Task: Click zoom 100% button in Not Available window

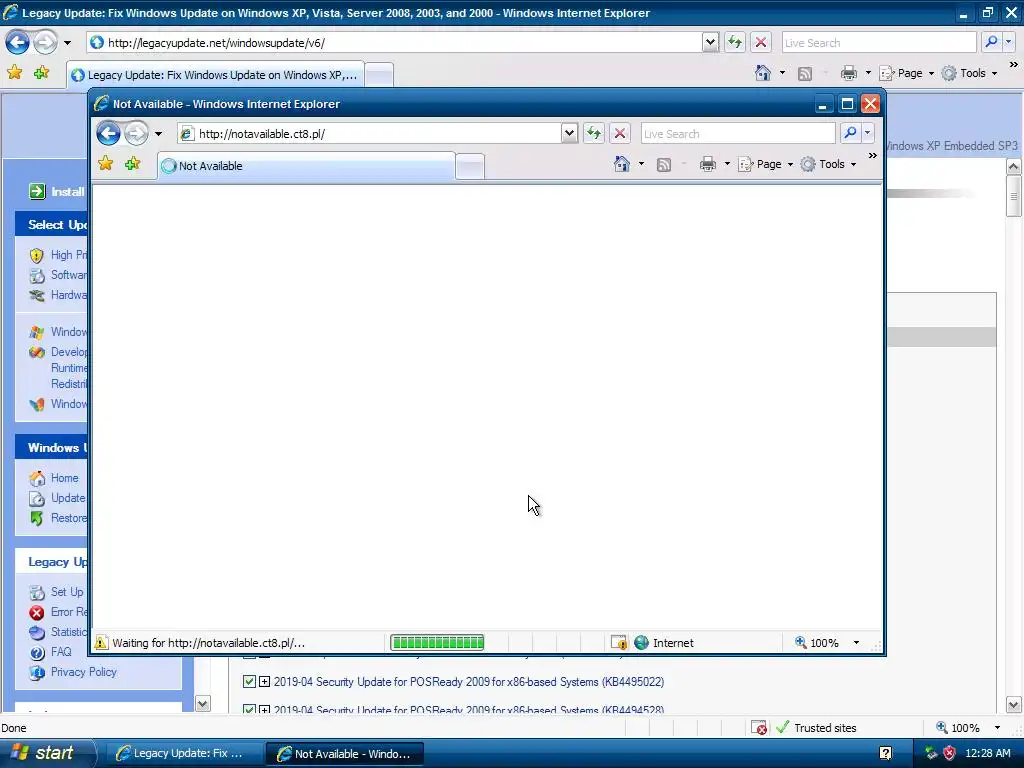Action: 817,643
